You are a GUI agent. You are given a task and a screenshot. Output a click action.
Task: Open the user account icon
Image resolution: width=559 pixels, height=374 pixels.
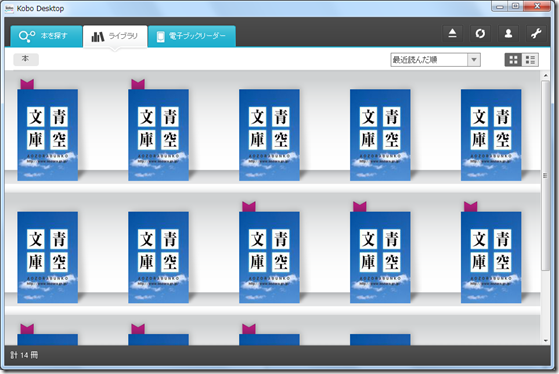pyautogui.click(x=508, y=34)
